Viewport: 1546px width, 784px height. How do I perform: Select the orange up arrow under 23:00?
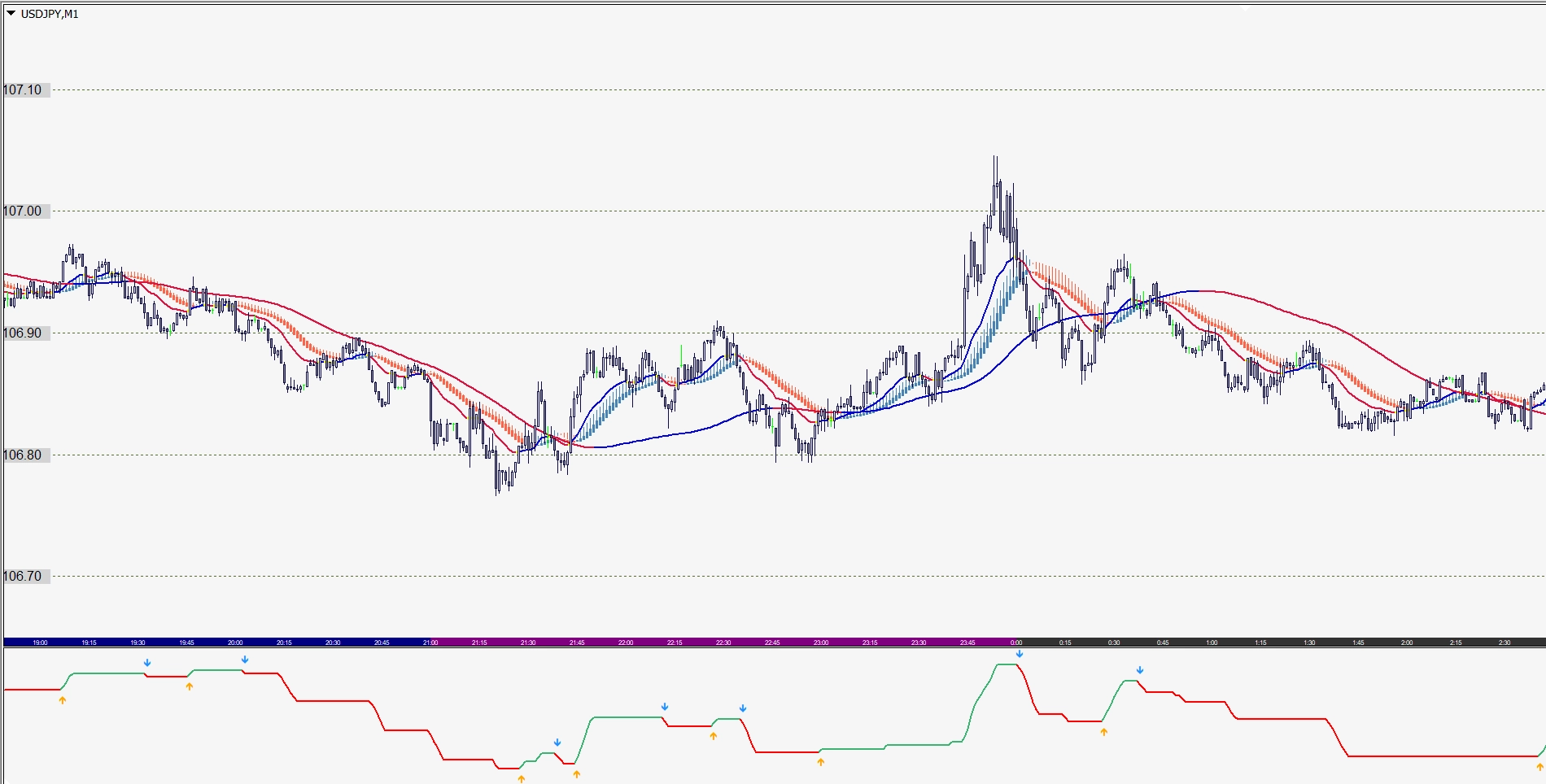click(821, 762)
